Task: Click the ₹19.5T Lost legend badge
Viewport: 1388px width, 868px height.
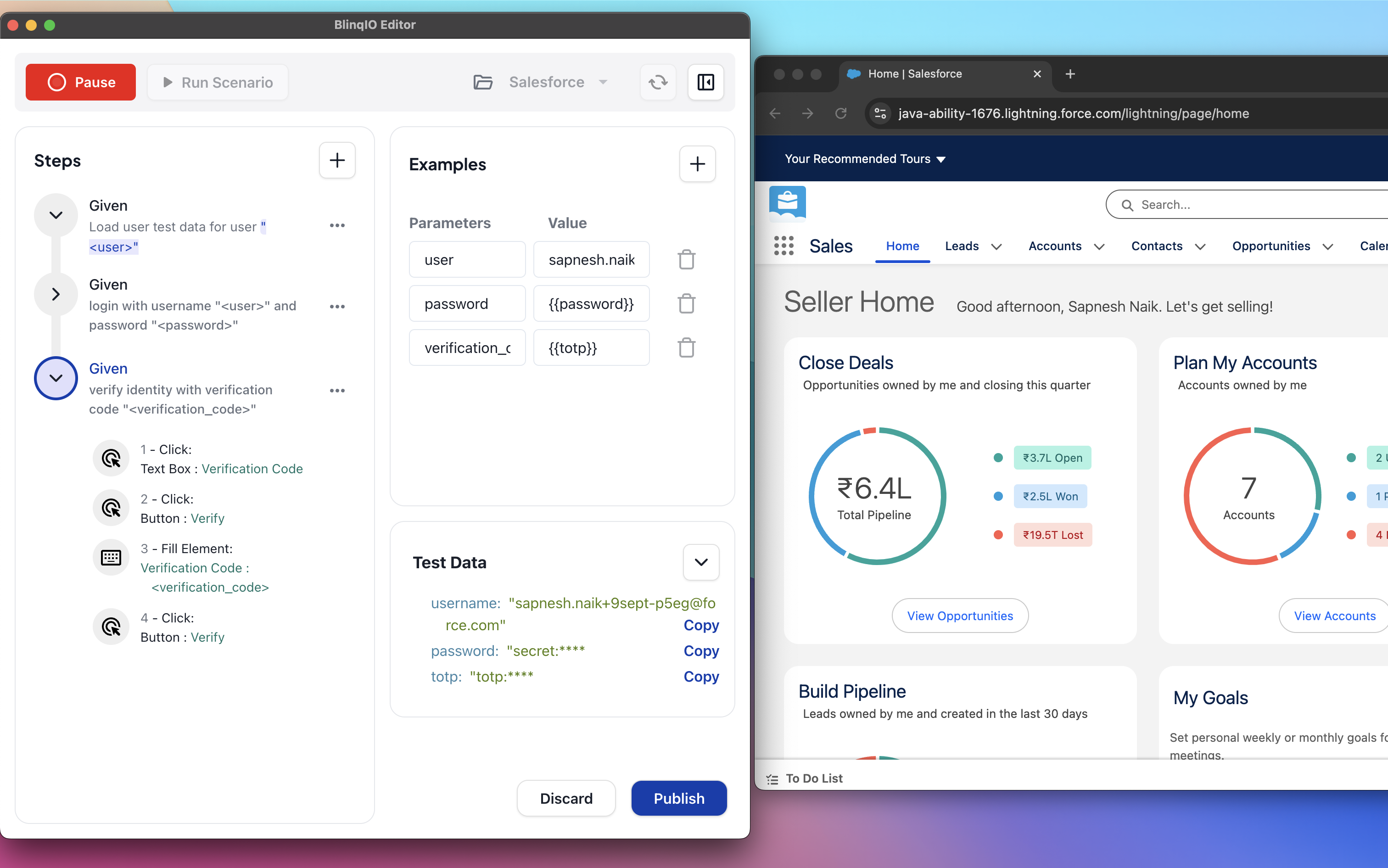Action: (x=1052, y=534)
